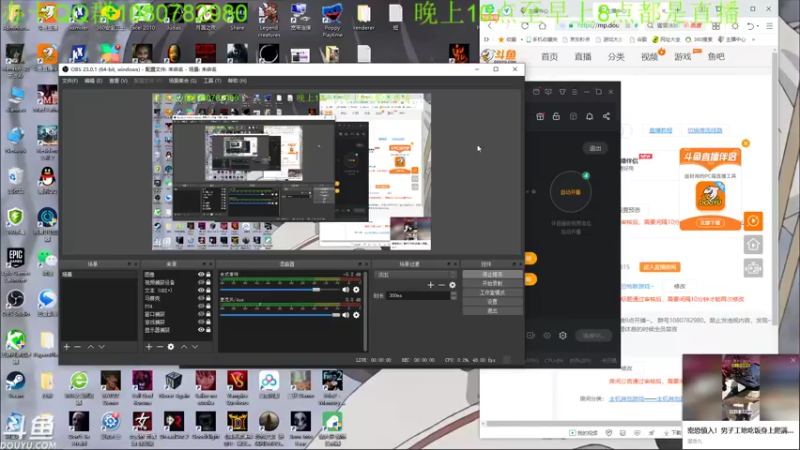Remove selected source with minus icon

[160, 346]
